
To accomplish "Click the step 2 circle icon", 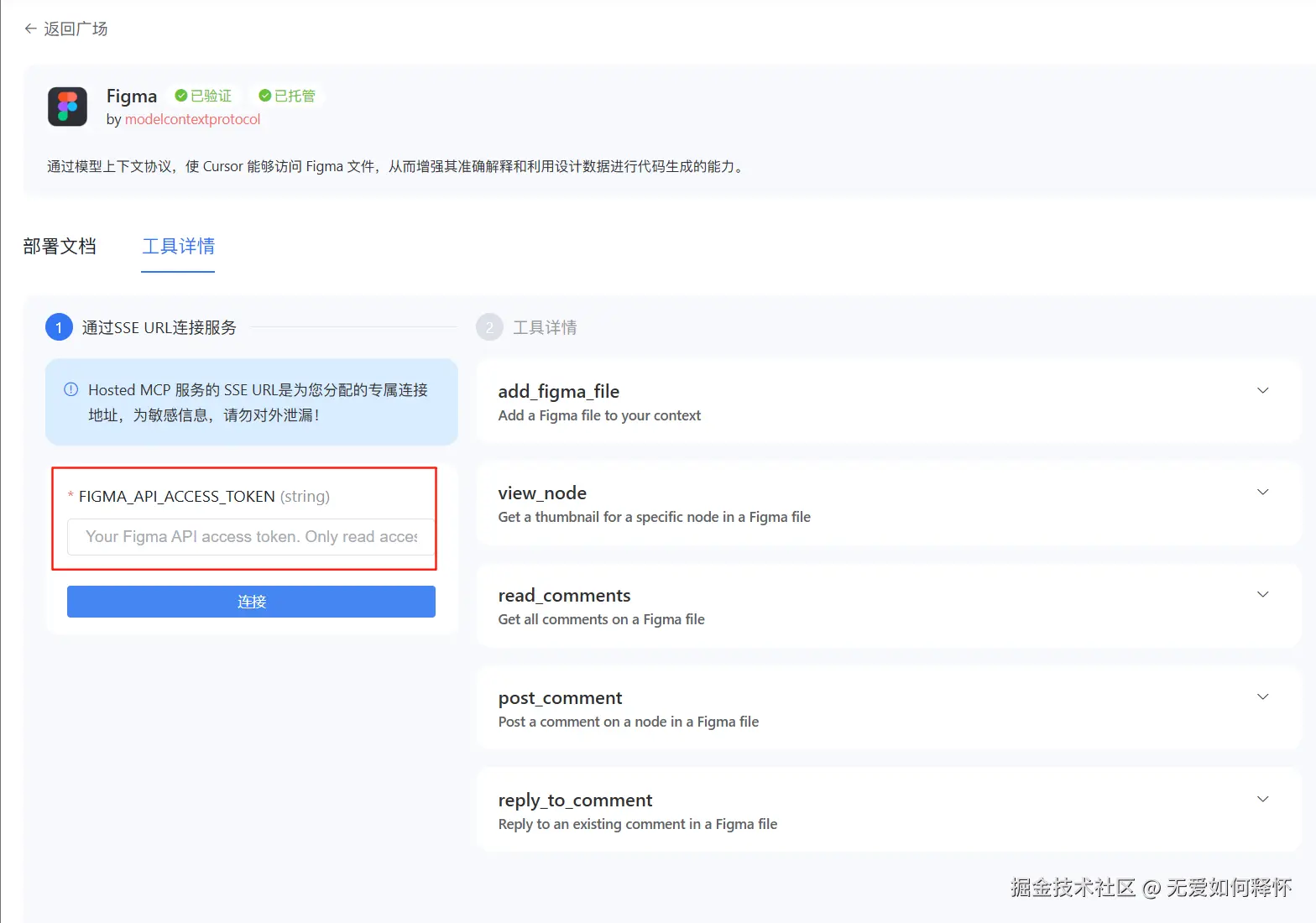I will [x=489, y=327].
